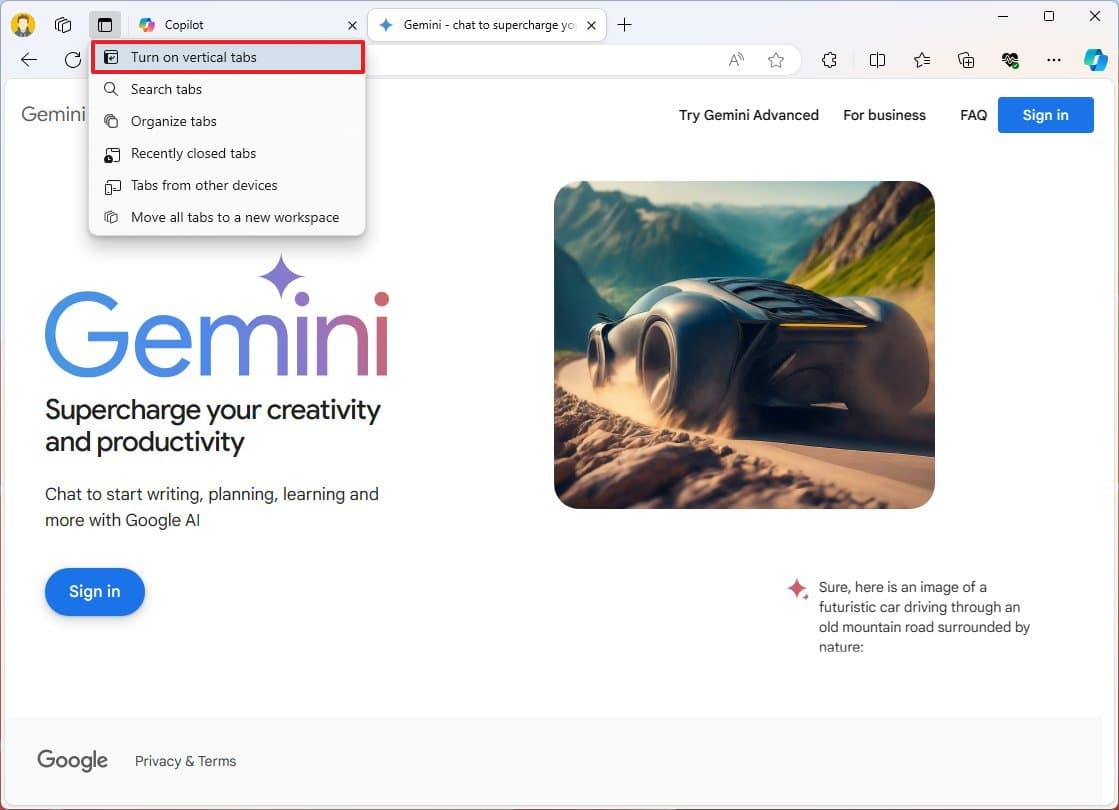Refresh the Gemini page
Image resolution: width=1119 pixels, height=810 pixels.
tap(71, 60)
